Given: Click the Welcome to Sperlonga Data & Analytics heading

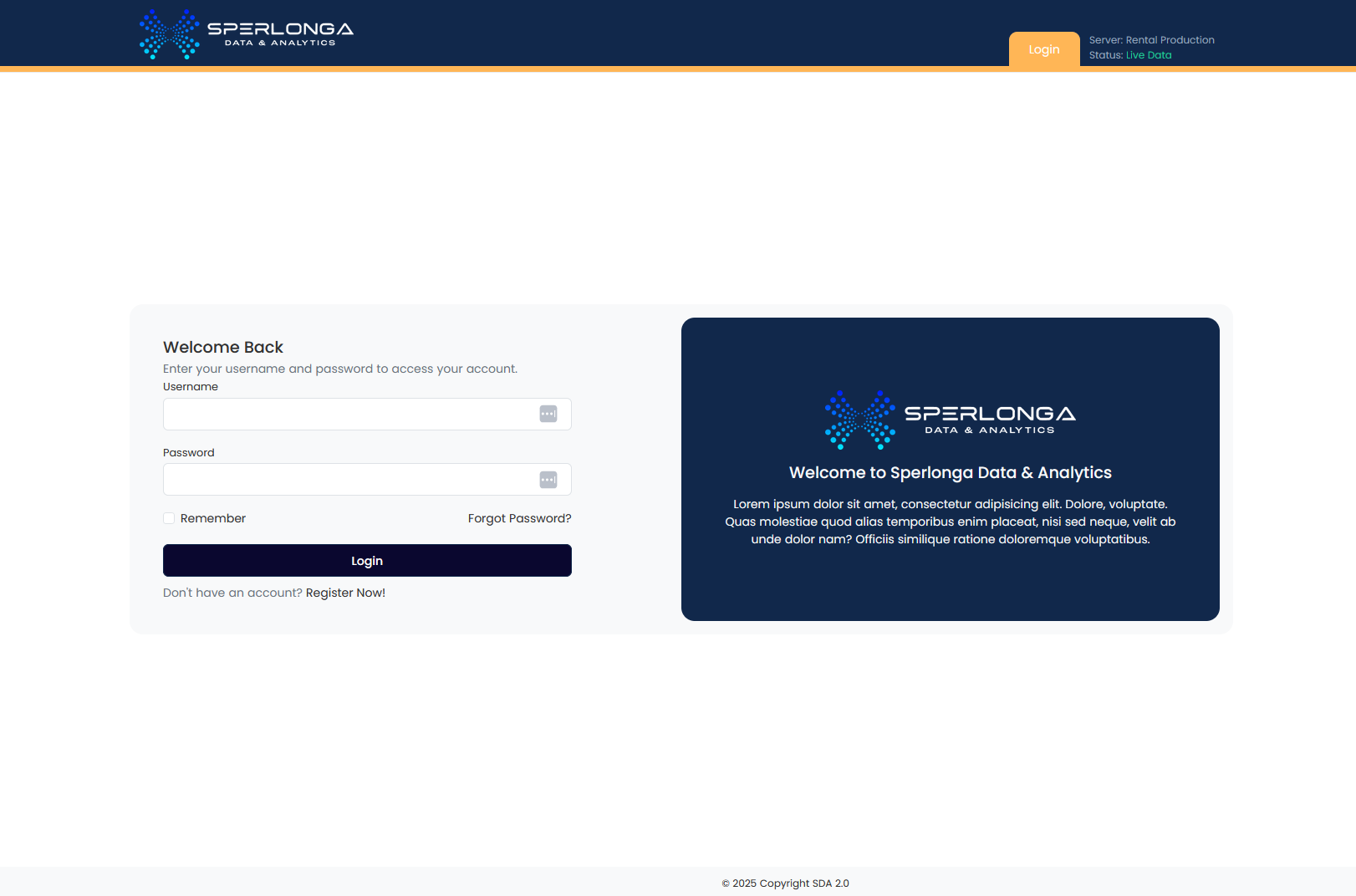Looking at the screenshot, I should tap(950, 472).
